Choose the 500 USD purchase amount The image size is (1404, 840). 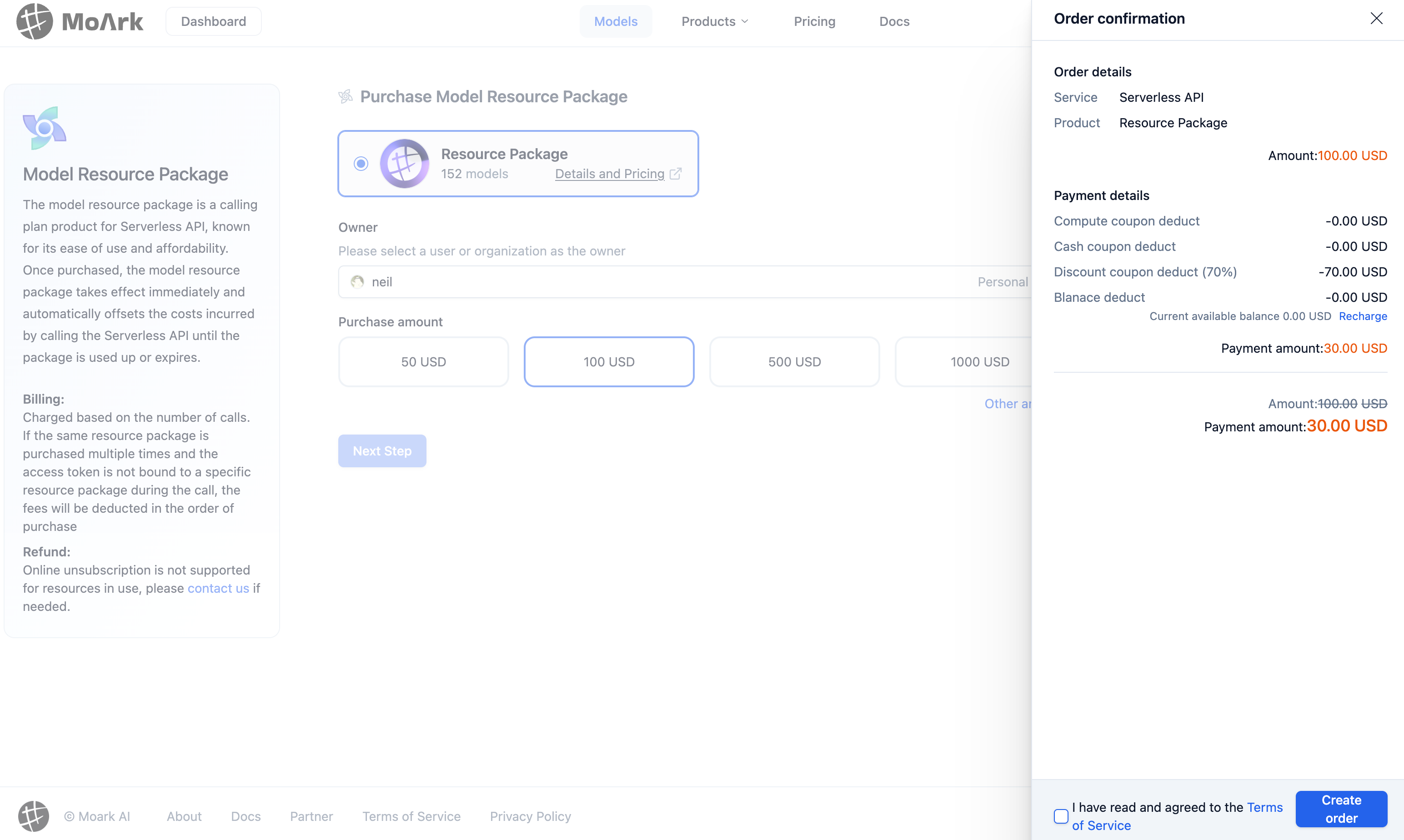pyautogui.click(x=794, y=362)
